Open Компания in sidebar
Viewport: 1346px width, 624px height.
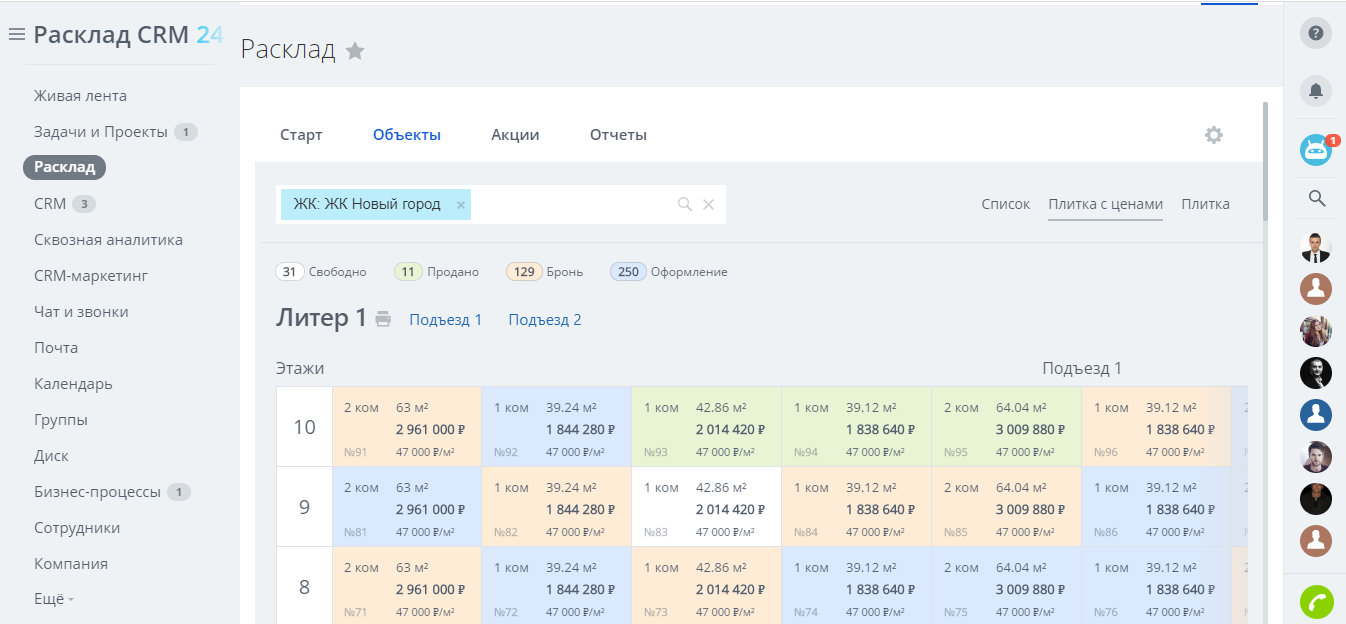click(71, 564)
